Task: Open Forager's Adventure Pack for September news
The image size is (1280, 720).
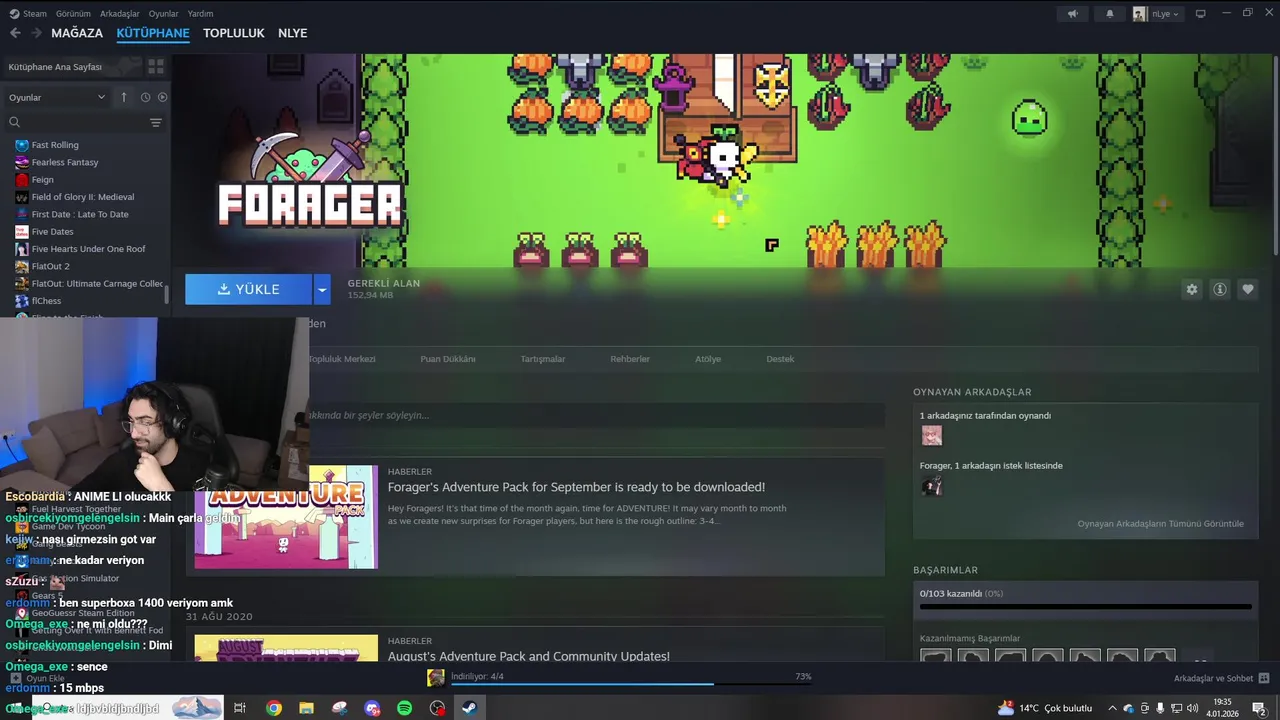Action: [x=576, y=487]
